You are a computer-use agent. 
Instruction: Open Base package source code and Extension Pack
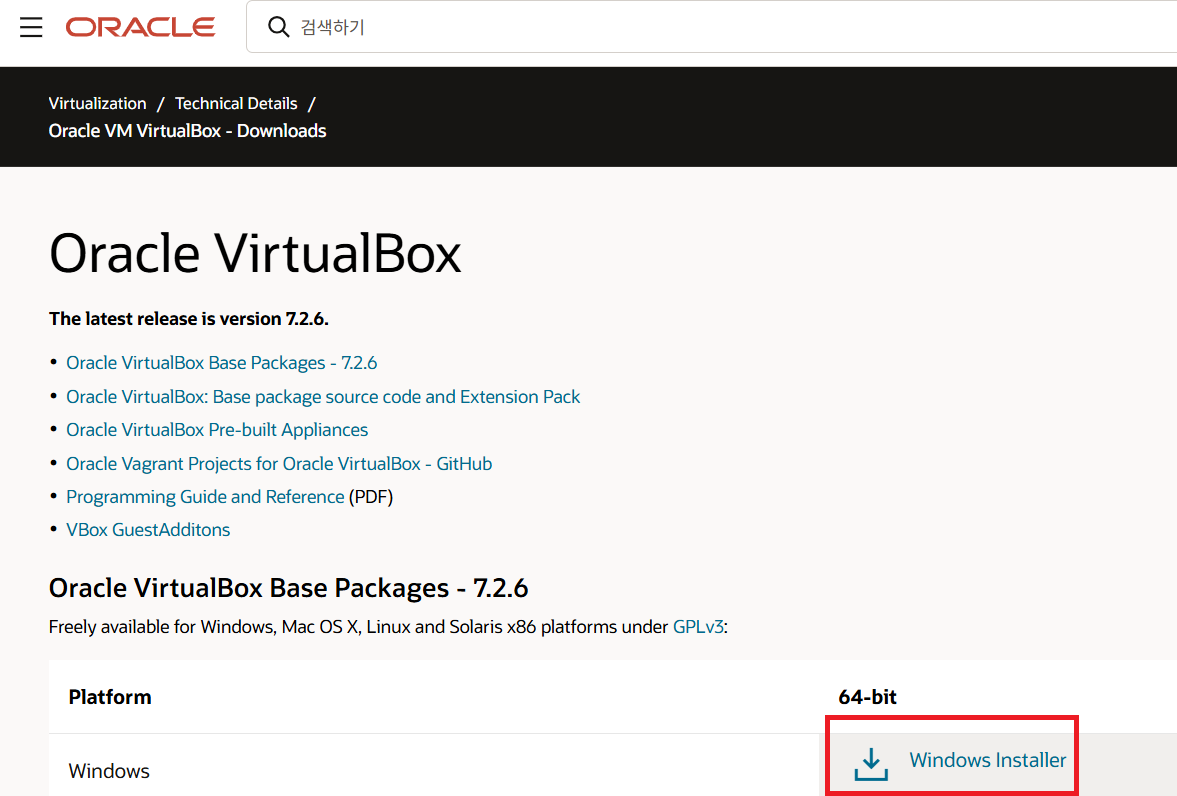click(x=323, y=396)
